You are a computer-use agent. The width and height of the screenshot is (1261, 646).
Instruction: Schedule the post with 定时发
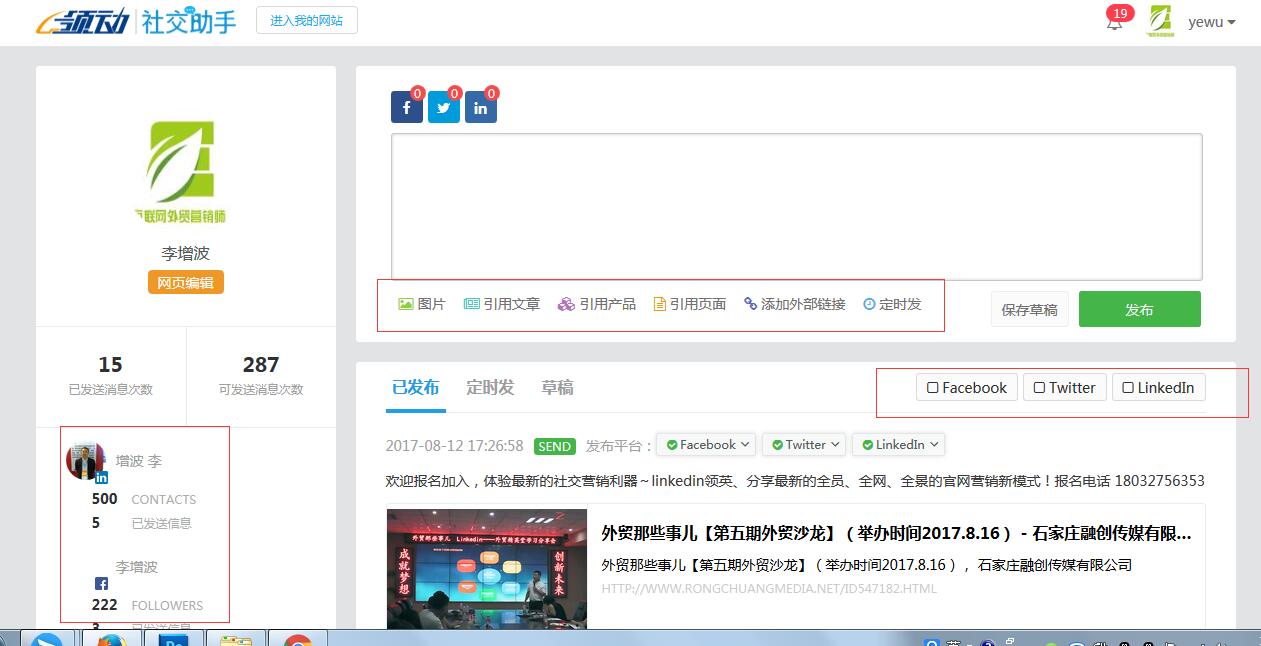click(x=892, y=304)
